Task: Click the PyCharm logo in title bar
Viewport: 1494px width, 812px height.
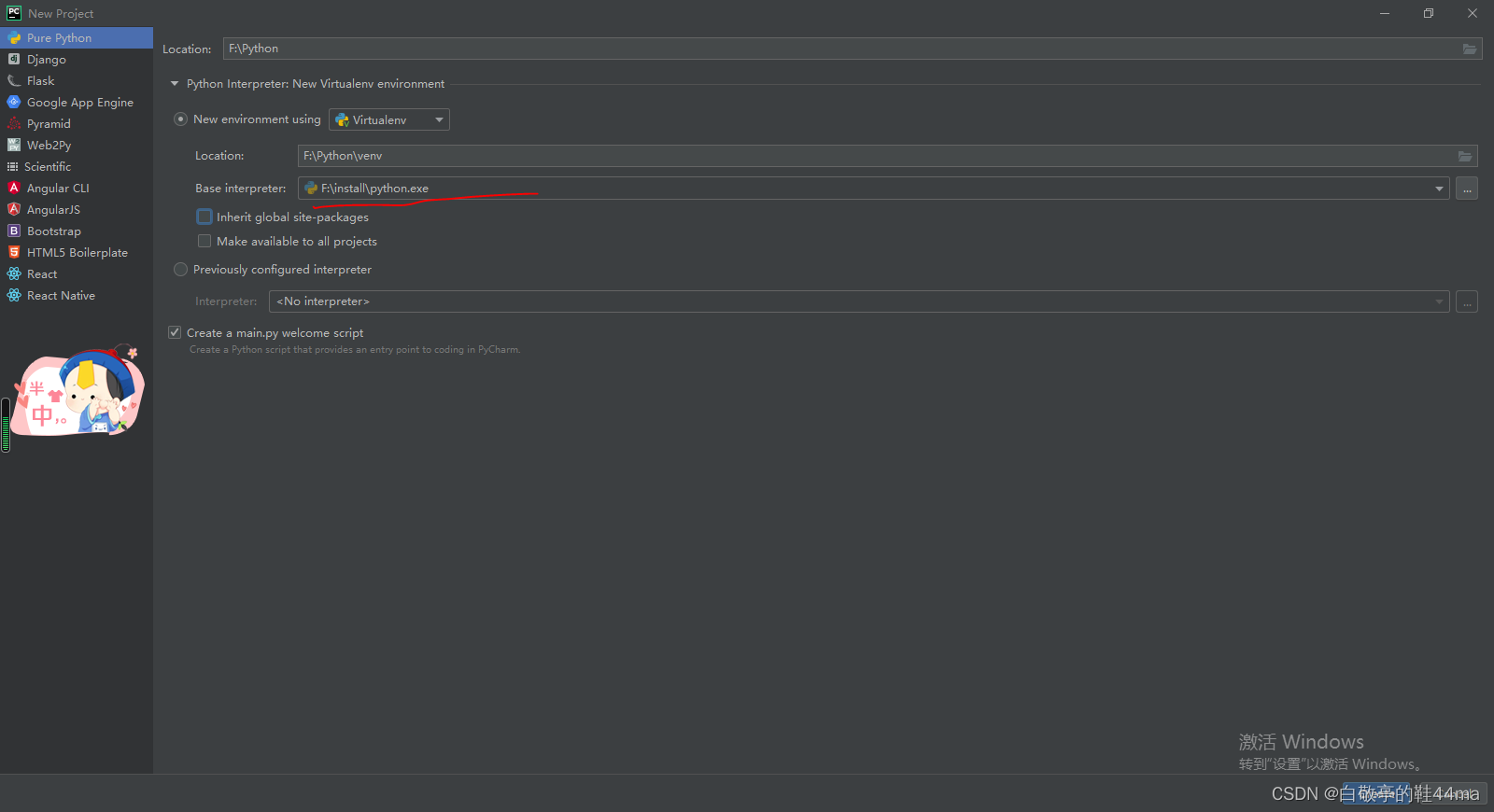Action: tap(14, 13)
